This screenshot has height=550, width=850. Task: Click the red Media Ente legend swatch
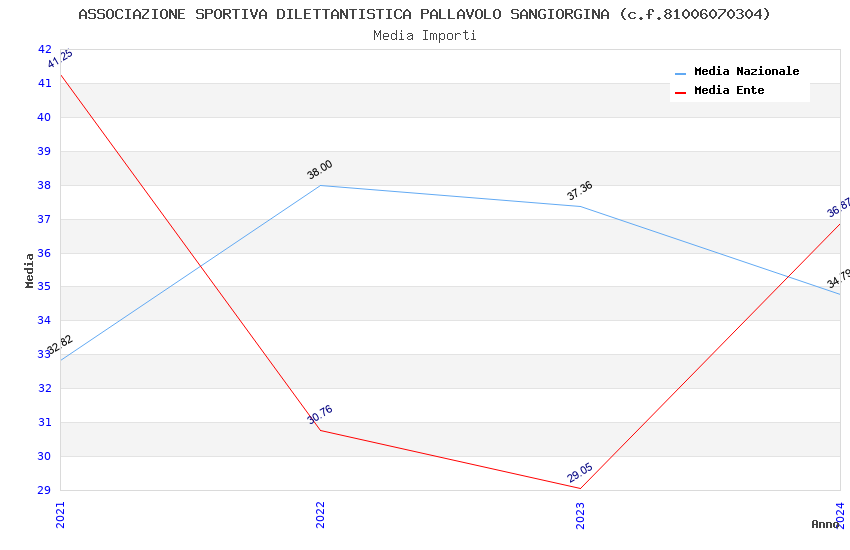tap(681, 92)
